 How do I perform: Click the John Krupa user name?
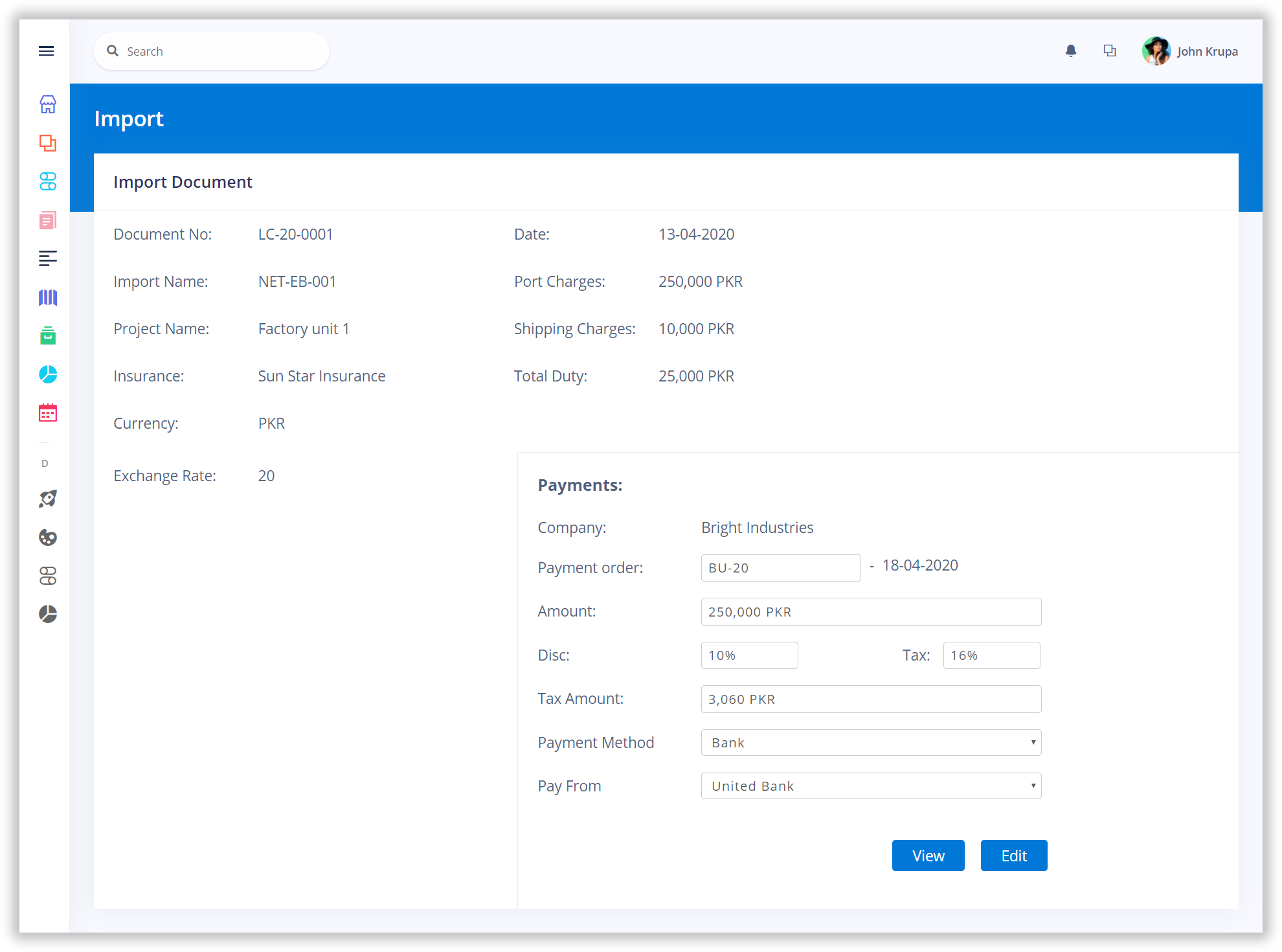pos(1207,52)
